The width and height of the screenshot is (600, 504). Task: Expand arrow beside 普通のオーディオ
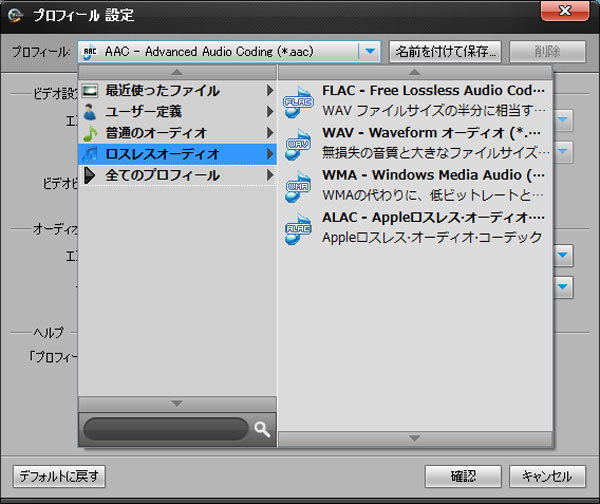pyautogui.click(x=270, y=133)
